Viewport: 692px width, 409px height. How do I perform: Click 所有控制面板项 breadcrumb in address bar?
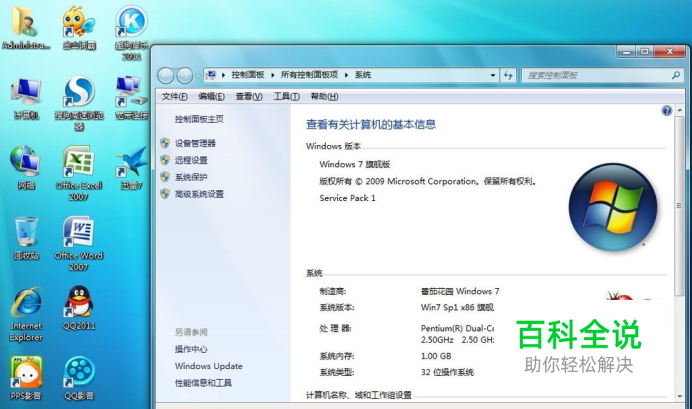tap(309, 75)
